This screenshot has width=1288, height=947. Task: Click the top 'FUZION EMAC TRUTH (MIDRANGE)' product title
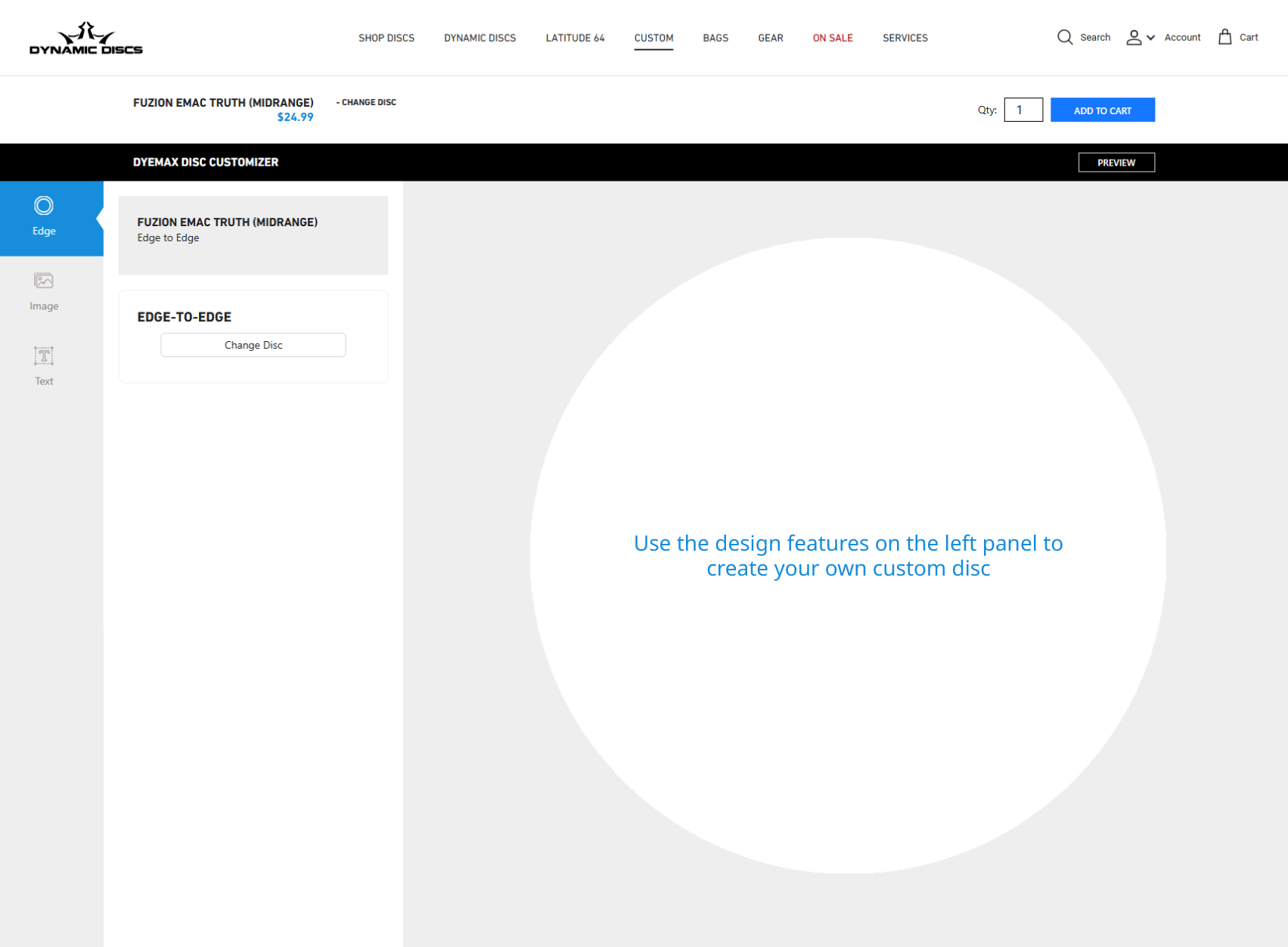pos(223,102)
